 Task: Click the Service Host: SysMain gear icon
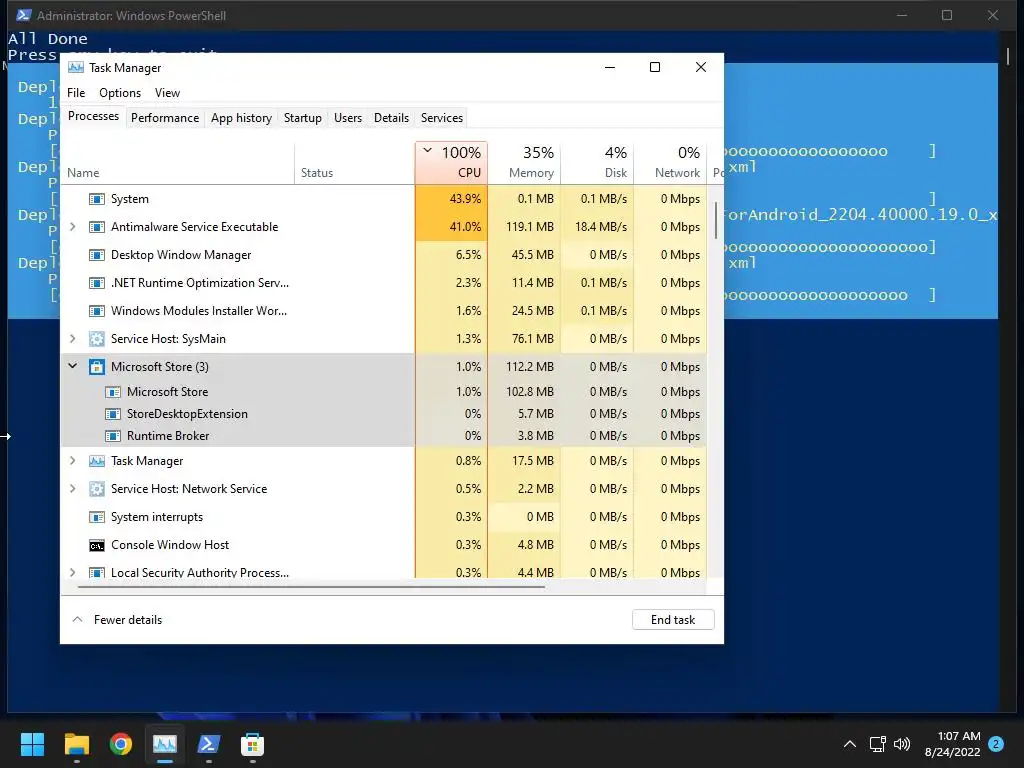[x=97, y=339]
